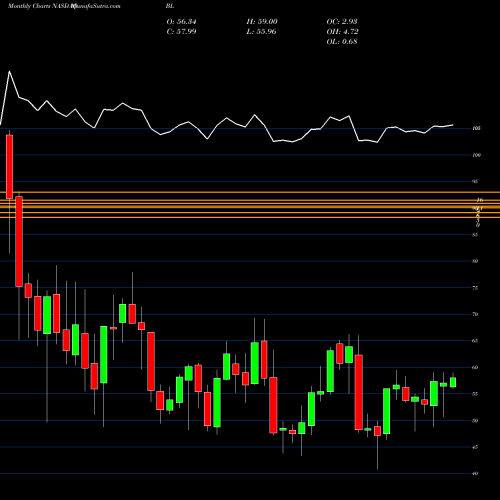Click the Monthly Charts title text
The height and width of the screenshot is (500, 500).
(x=29, y=6)
